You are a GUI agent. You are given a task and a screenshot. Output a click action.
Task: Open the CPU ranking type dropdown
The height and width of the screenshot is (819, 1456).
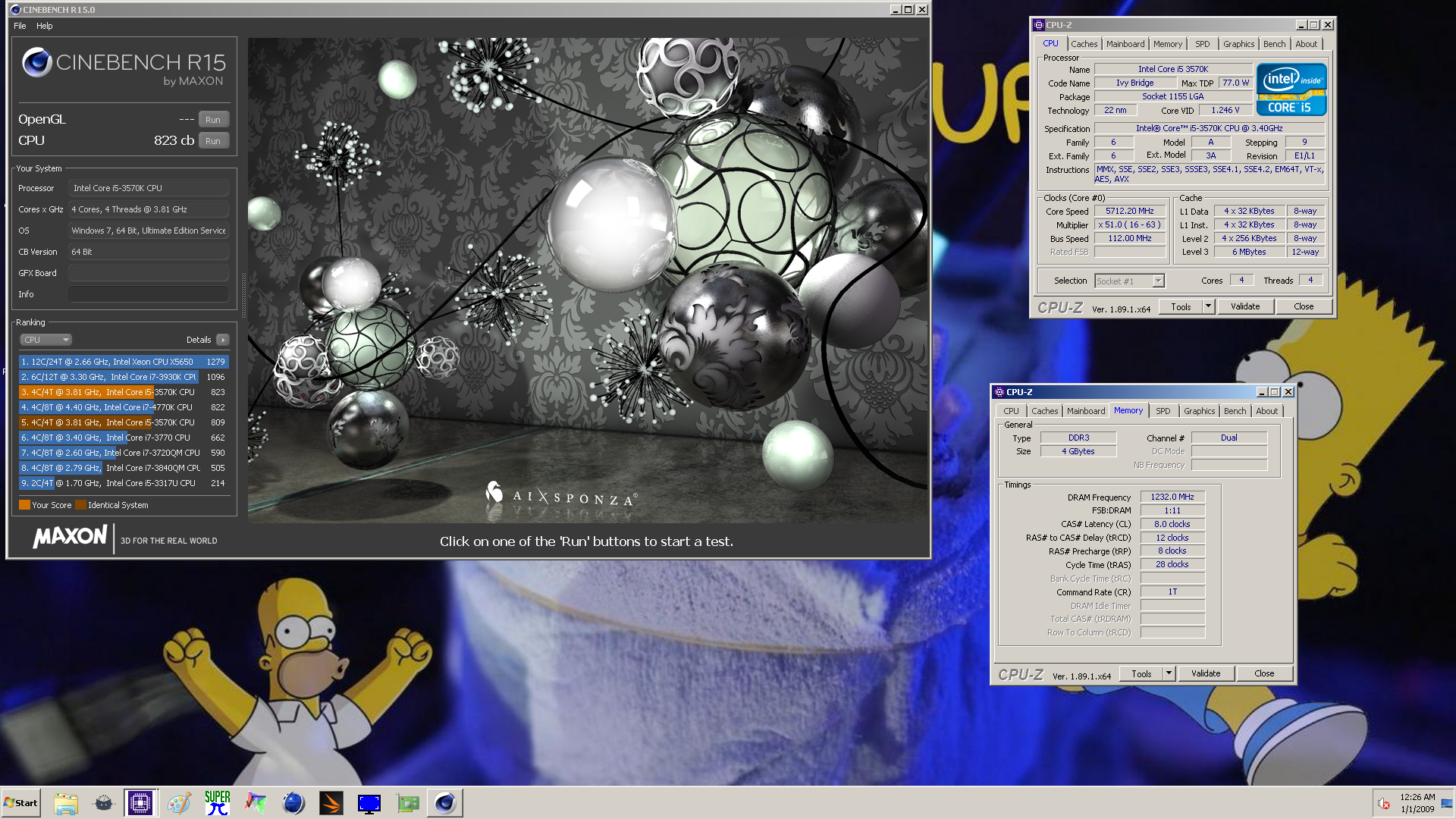pos(45,340)
